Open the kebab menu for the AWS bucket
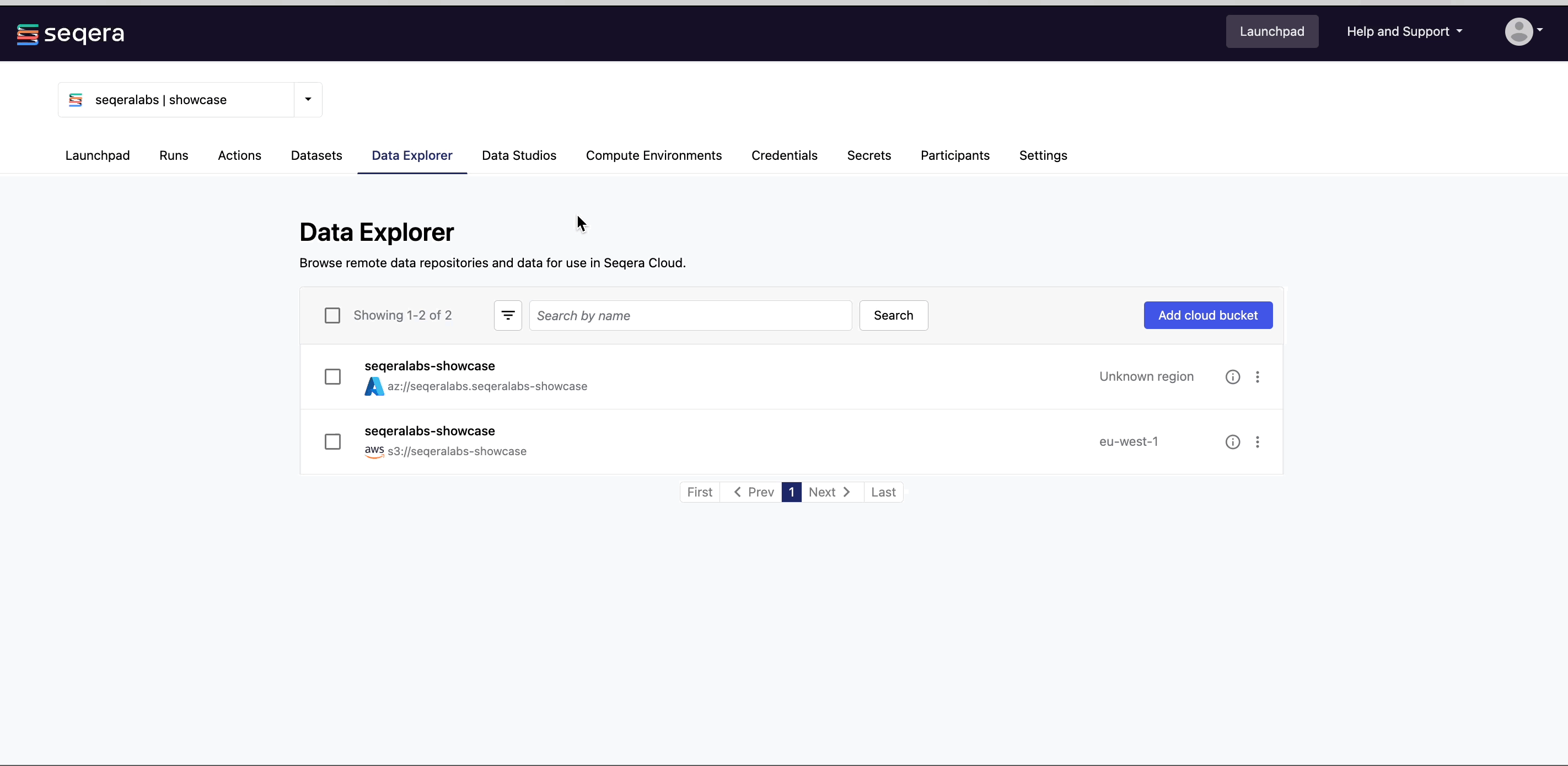Image resolution: width=1568 pixels, height=766 pixels. pyautogui.click(x=1258, y=442)
